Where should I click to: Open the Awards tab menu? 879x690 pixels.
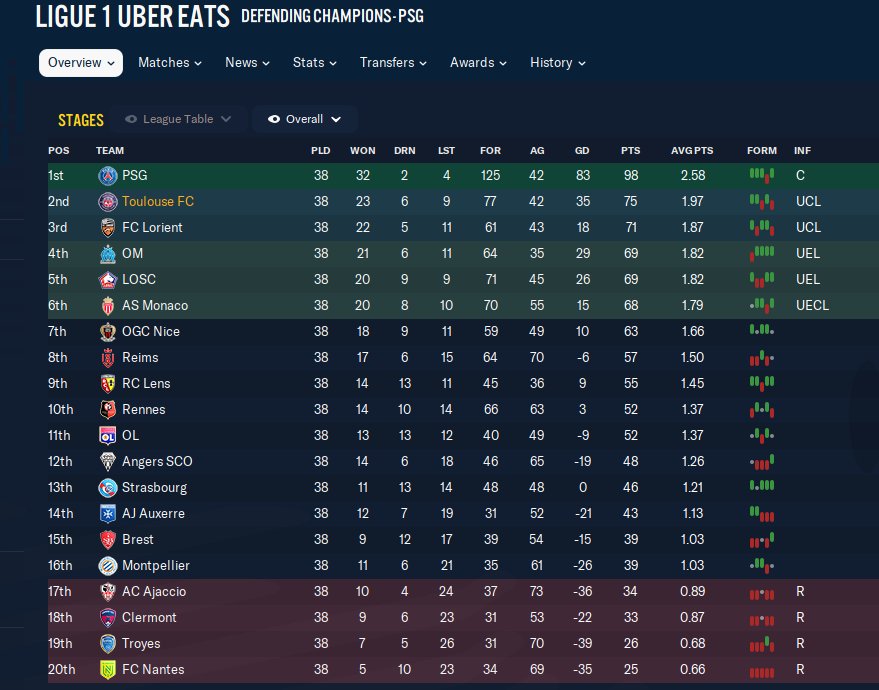point(477,63)
